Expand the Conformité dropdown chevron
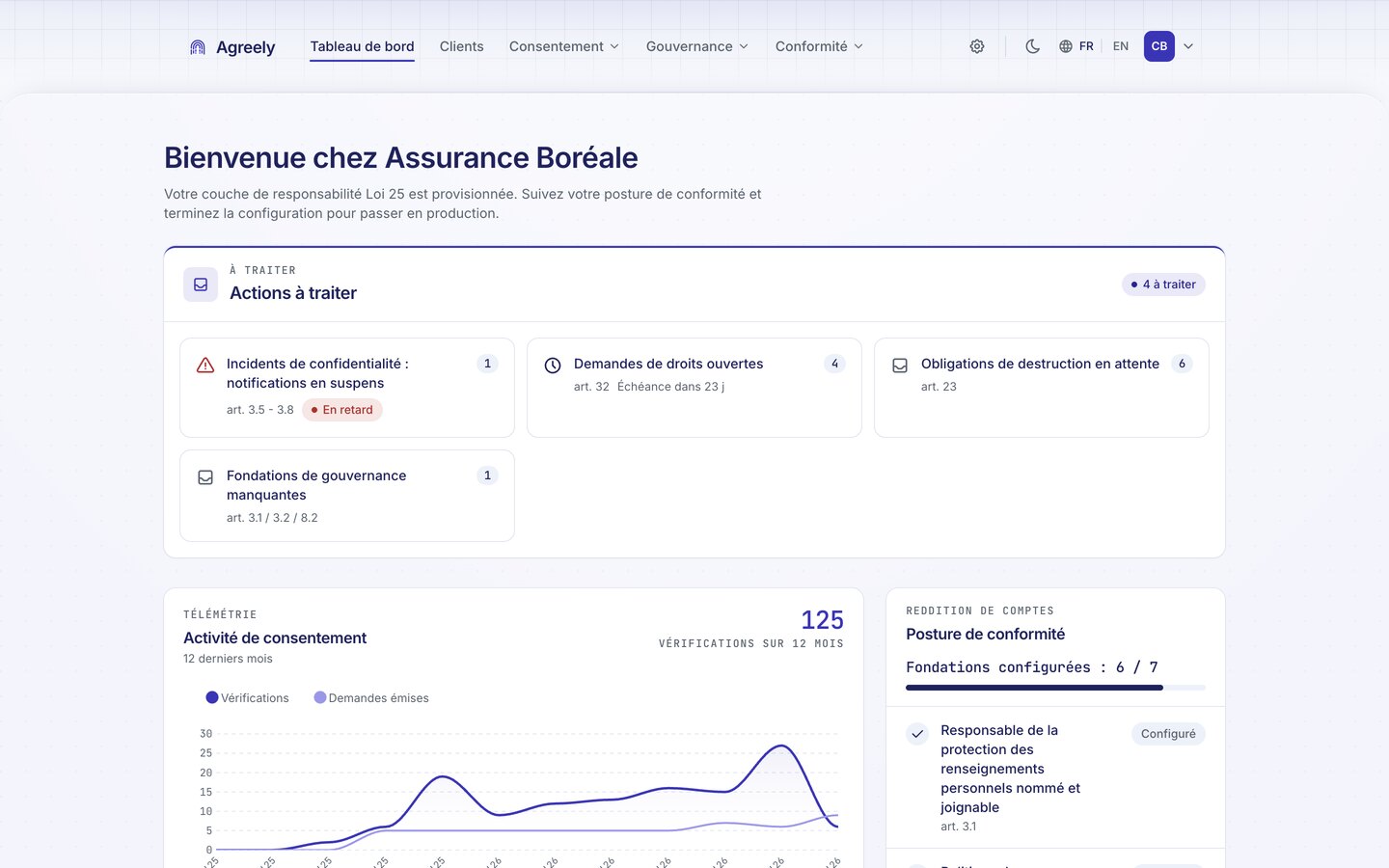The image size is (1389, 868). 858,46
